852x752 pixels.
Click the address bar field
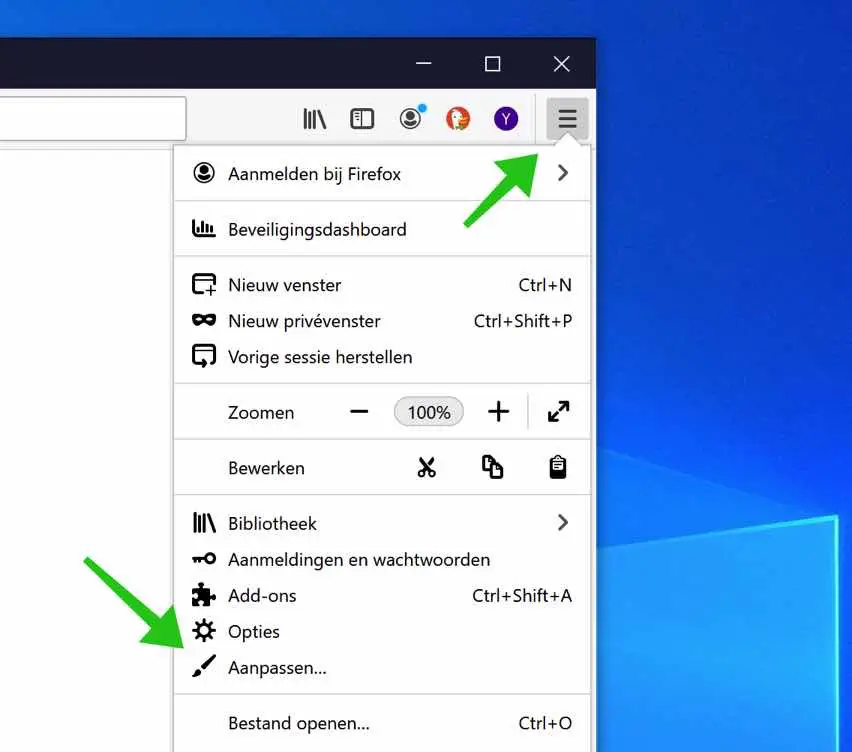coord(92,118)
